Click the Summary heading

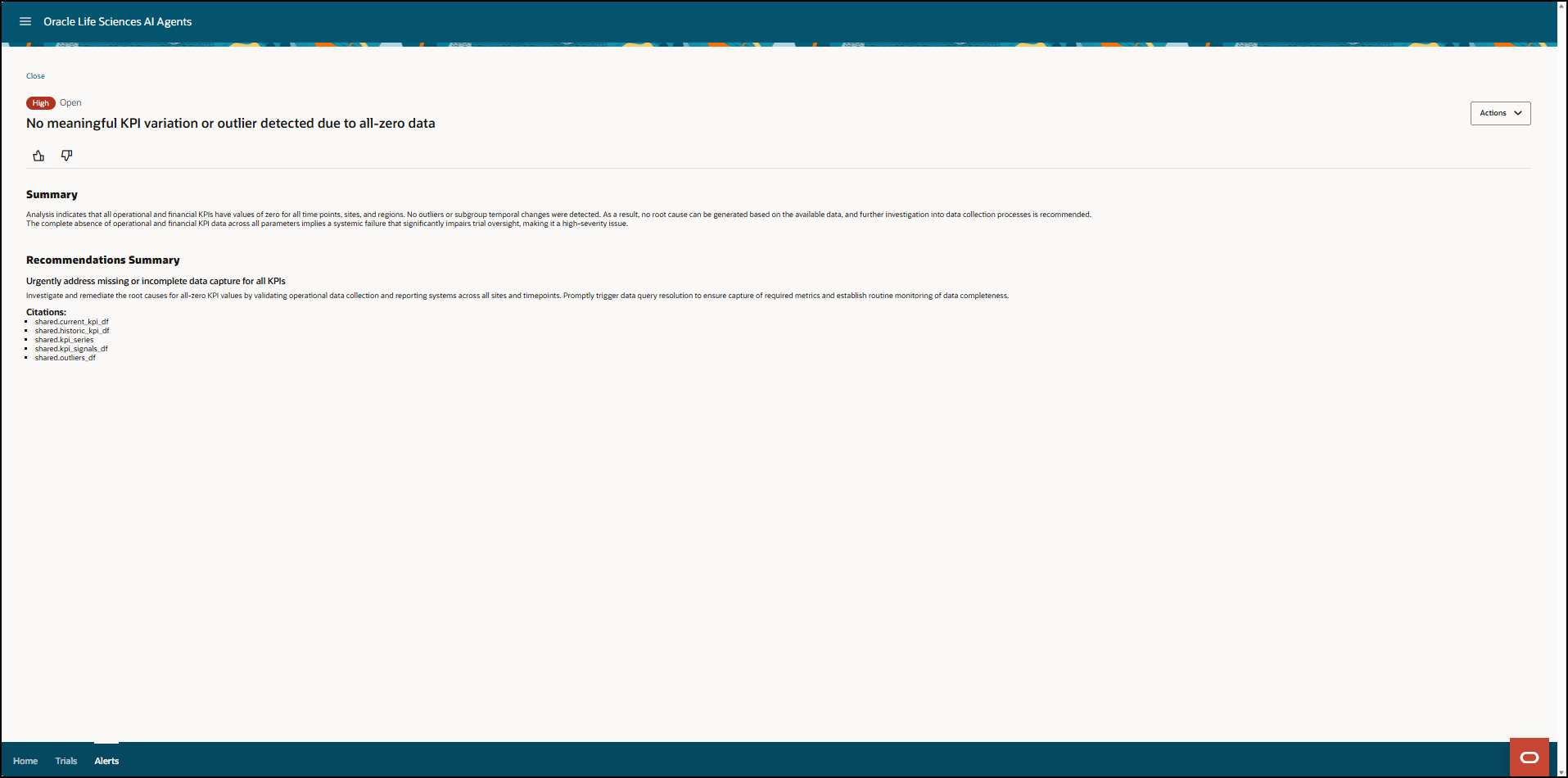(x=52, y=195)
